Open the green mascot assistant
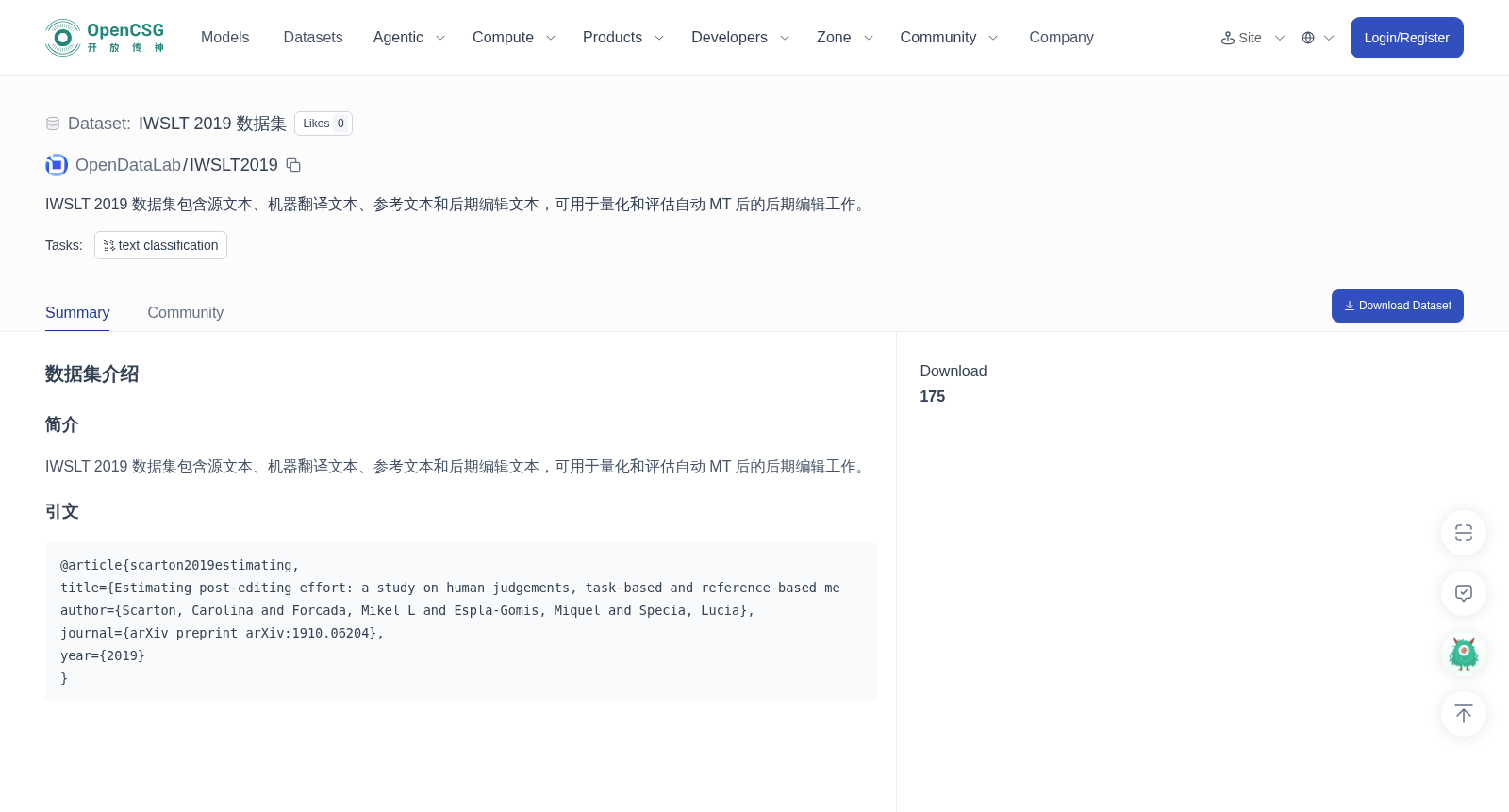The width and height of the screenshot is (1509, 812). tap(1464, 654)
